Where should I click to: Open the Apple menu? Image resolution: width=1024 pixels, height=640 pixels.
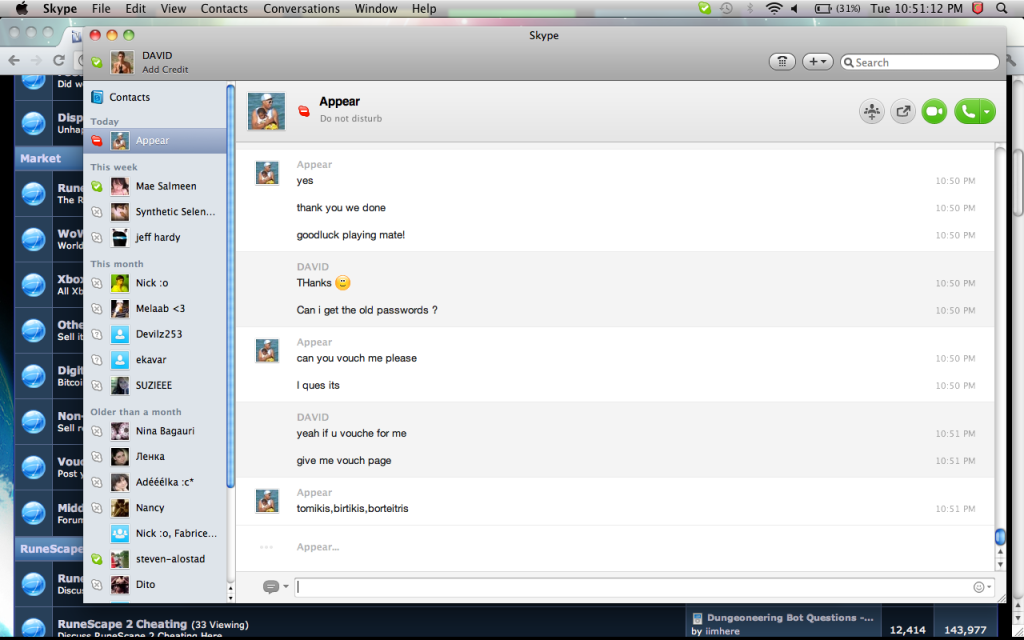click(22, 8)
